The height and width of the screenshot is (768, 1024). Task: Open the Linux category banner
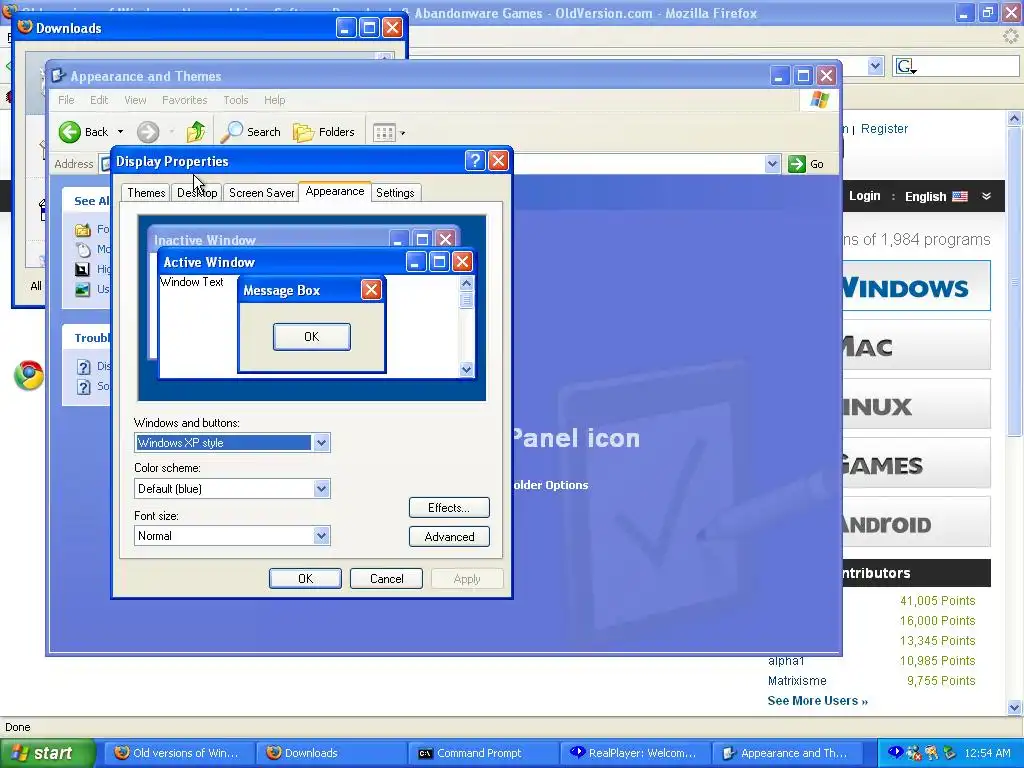916,404
